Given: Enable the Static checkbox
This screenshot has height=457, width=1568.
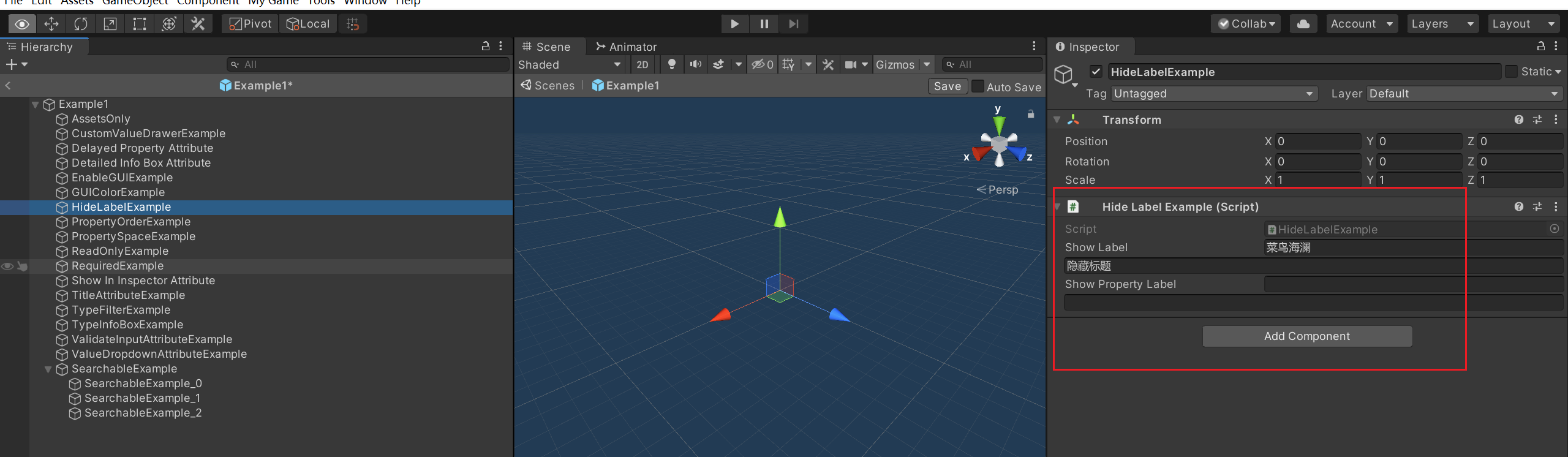Looking at the screenshot, I should (1512, 72).
